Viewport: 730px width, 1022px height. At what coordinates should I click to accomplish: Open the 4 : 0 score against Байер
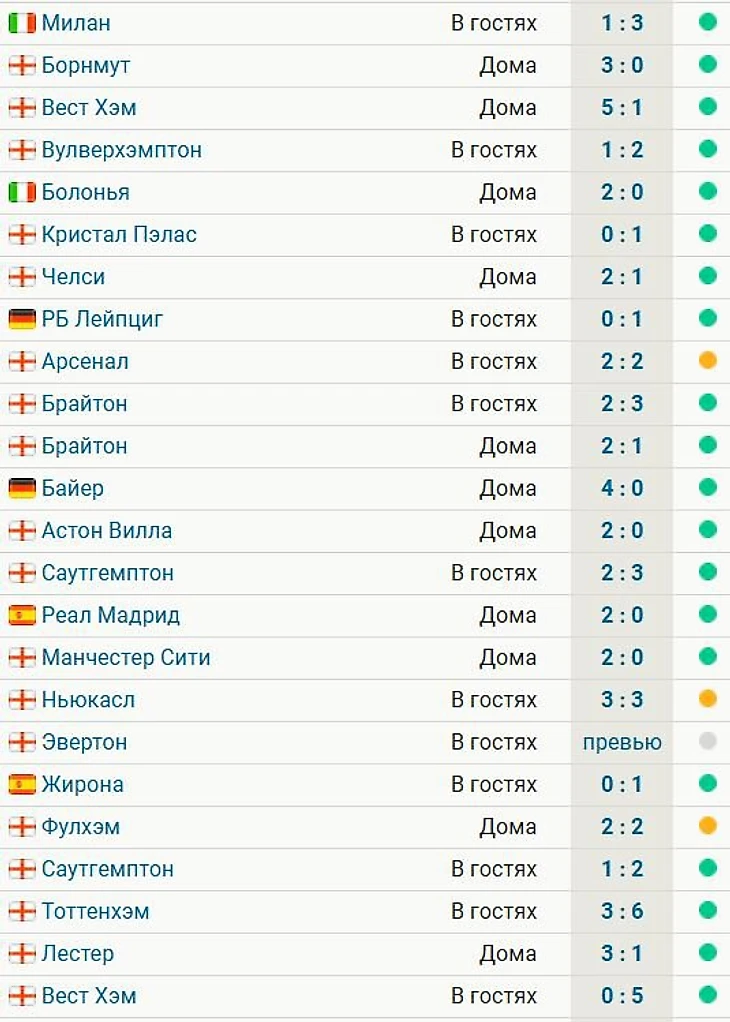click(x=622, y=488)
